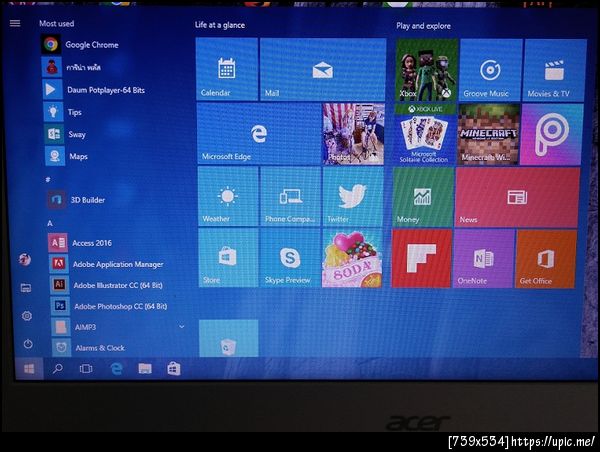This screenshot has width=600, height=452.
Task: Open the Microsoft Edge tile
Action: pyautogui.click(x=259, y=134)
